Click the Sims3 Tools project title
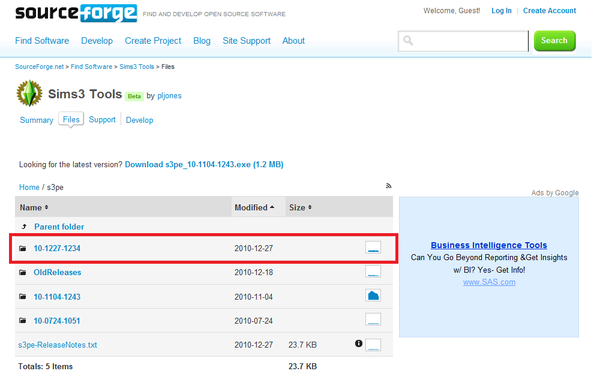The image size is (600, 380). pos(85,94)
